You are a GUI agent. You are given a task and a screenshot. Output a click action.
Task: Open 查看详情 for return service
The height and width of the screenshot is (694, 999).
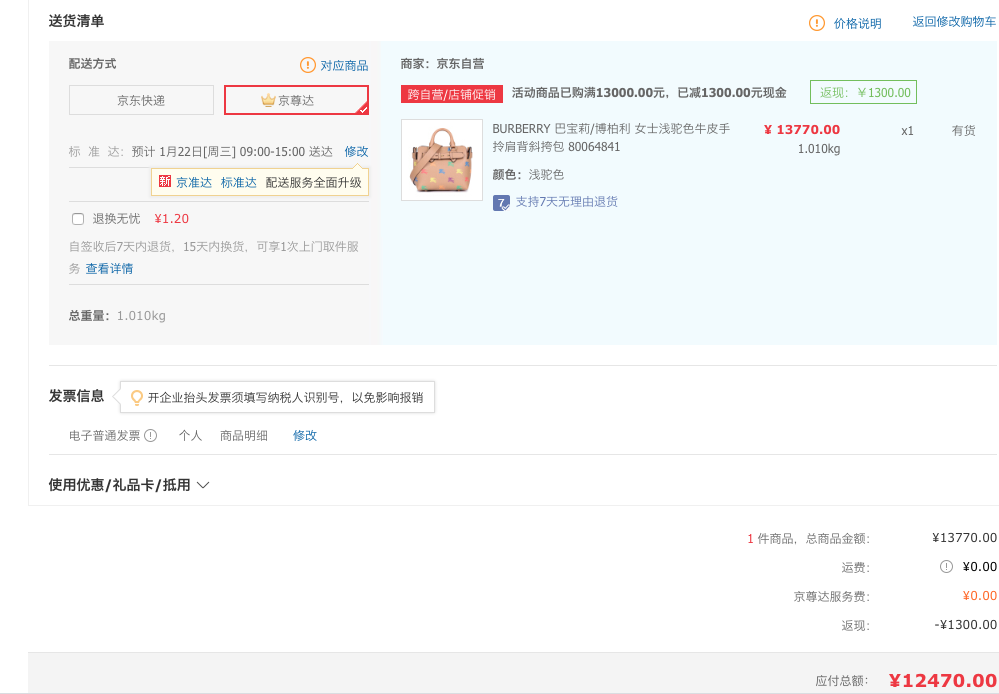(109, 269)
